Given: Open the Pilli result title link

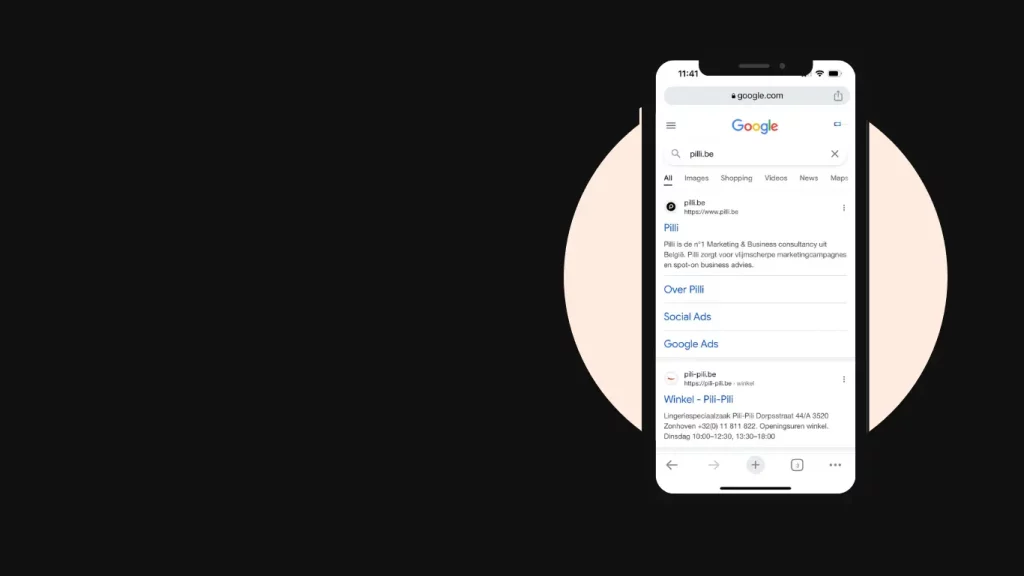Looking at the screenshot, I should pos(671,228).
